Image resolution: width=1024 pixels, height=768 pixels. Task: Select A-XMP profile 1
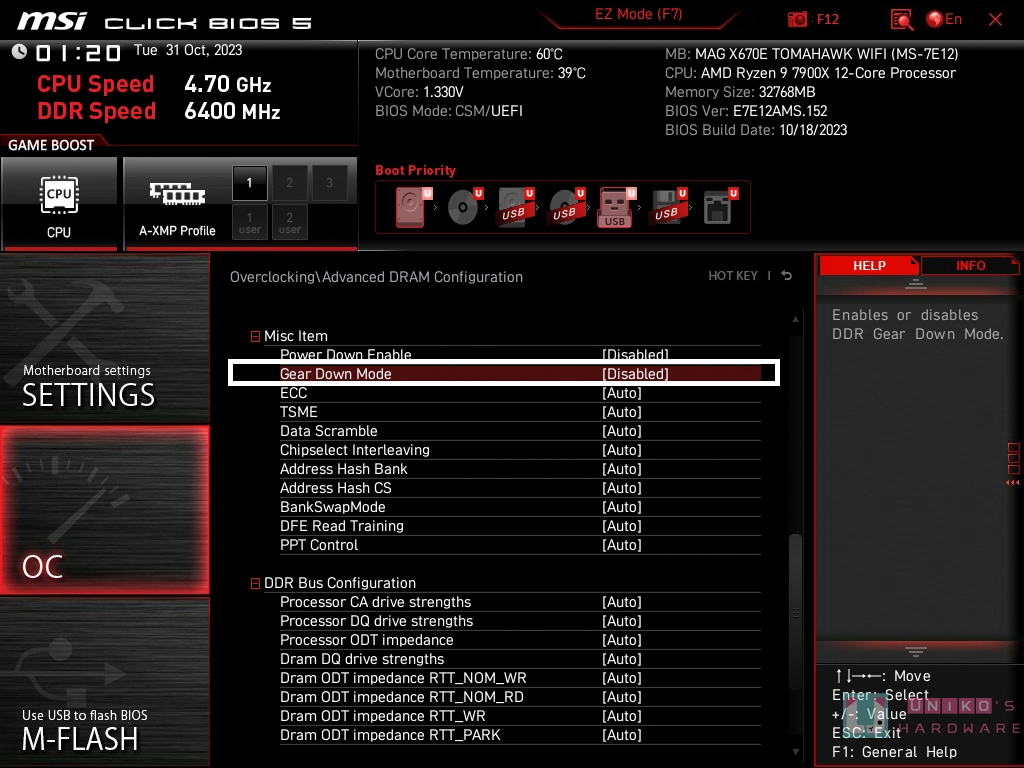pos(249,183)
